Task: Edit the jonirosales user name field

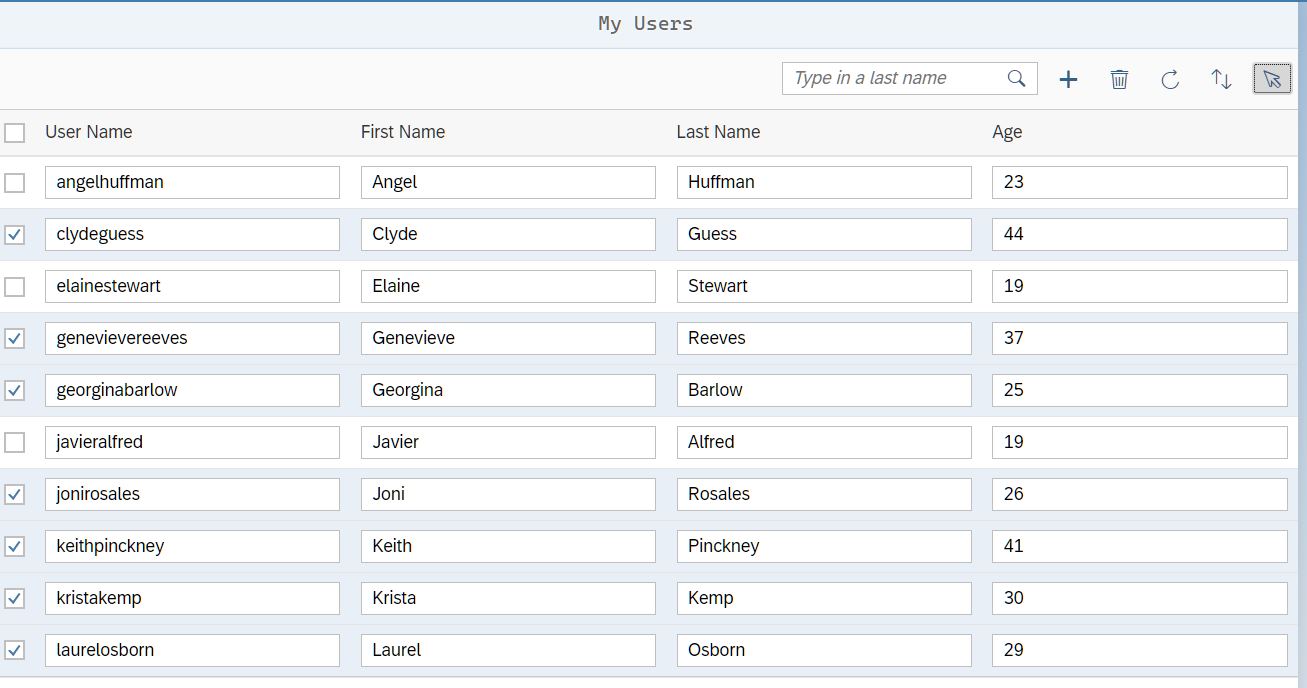Action: 192,494
